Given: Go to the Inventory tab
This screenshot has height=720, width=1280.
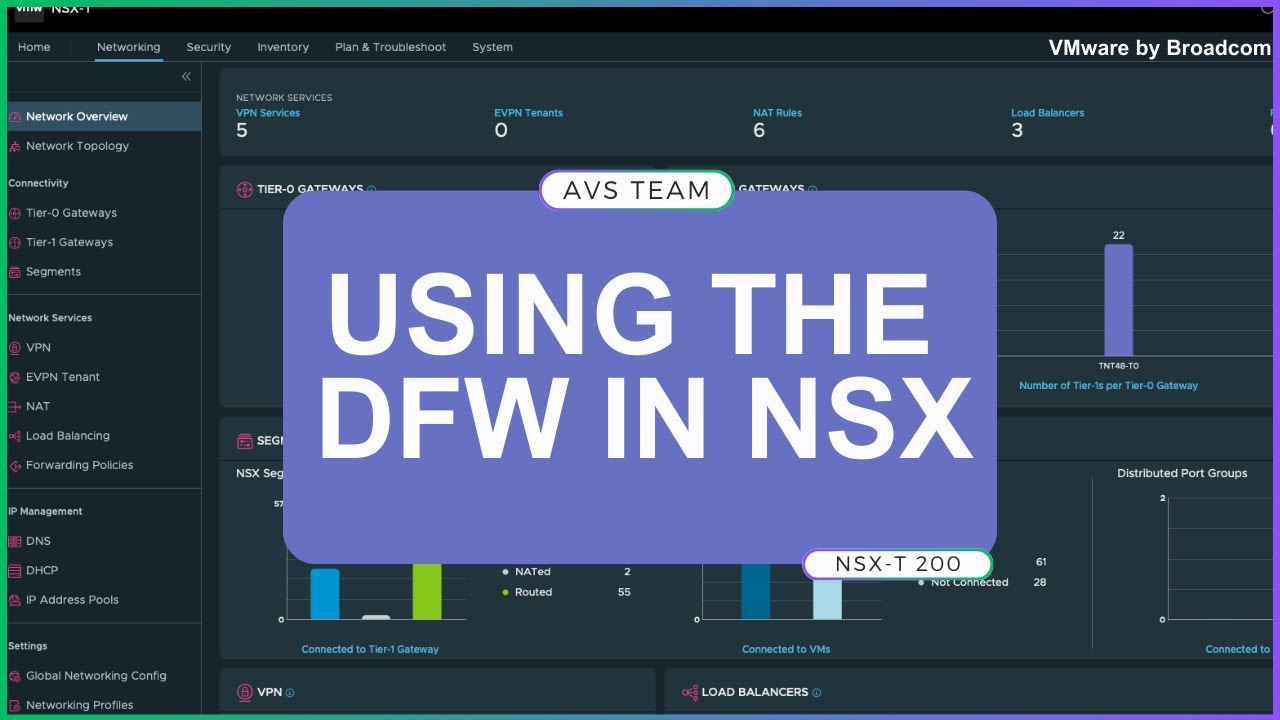Looking at the screenshot, I should pos(283,47).
